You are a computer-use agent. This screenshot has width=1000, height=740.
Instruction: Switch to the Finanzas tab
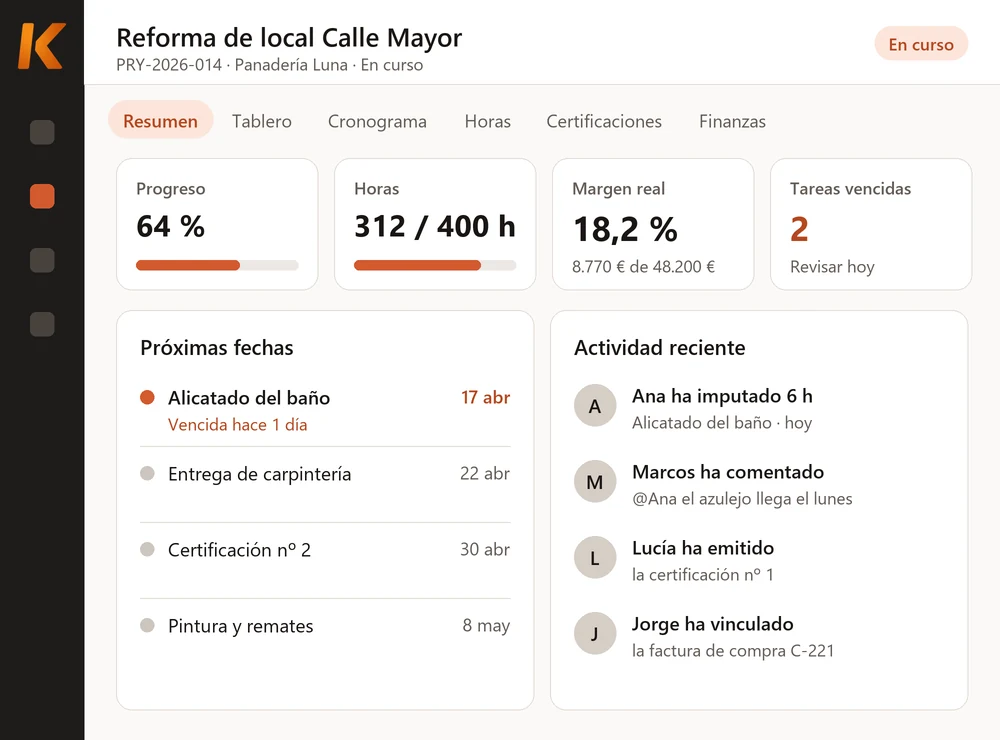[732, 121]
